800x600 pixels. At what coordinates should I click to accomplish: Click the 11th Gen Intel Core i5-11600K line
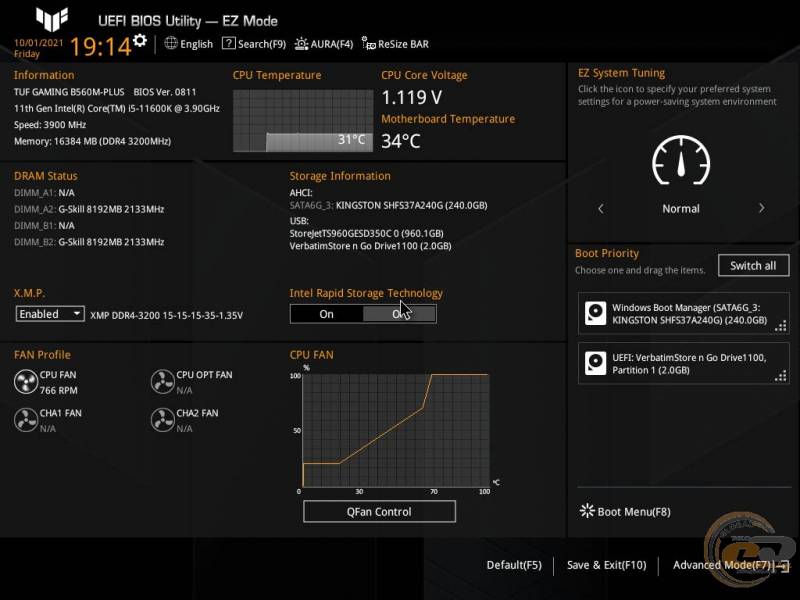(x=117, y=108)
